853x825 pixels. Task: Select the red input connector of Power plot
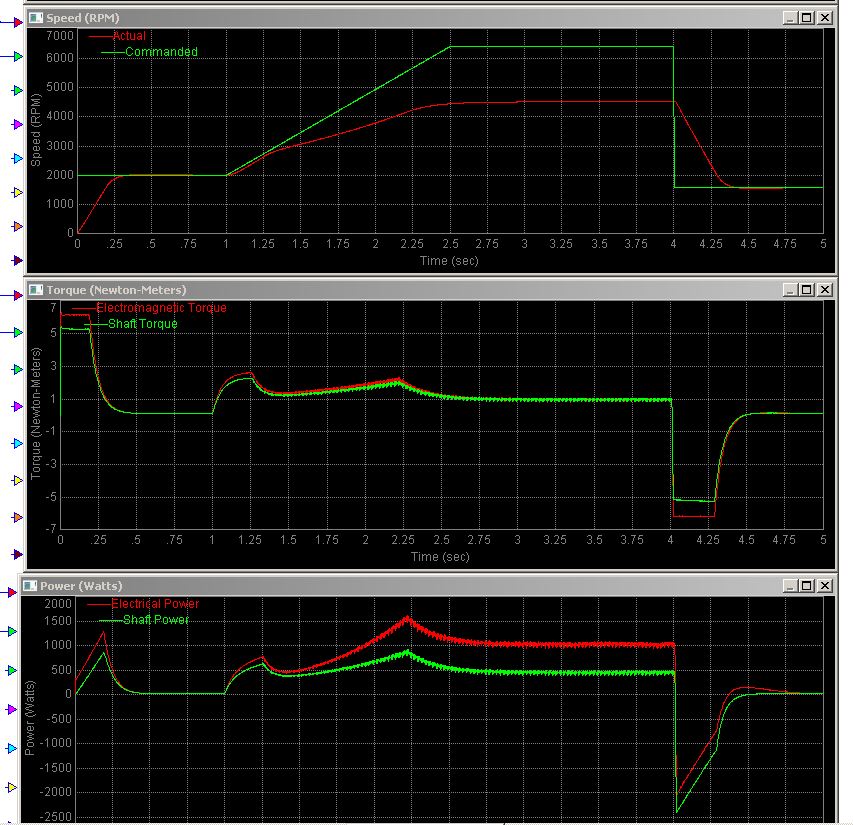12,592
